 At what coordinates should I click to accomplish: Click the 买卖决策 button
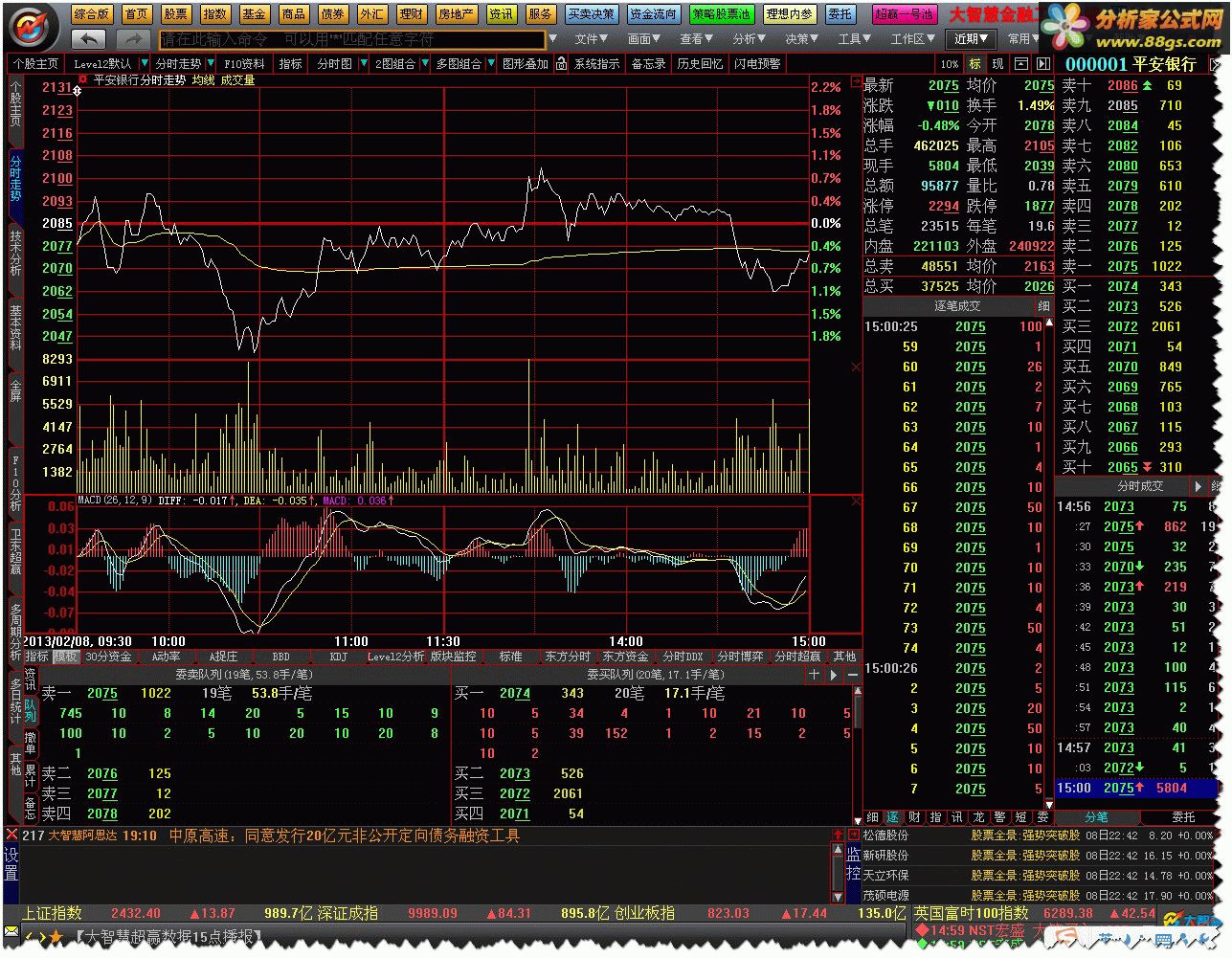point(591,14)
